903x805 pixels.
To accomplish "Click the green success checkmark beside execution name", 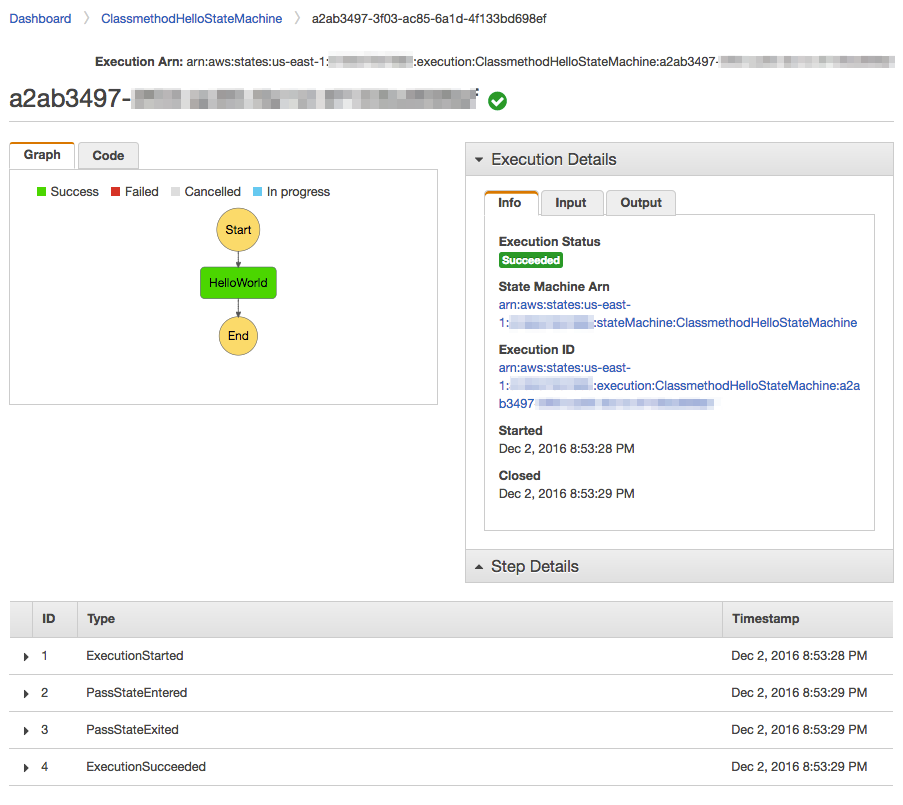I will pos(497,101).
